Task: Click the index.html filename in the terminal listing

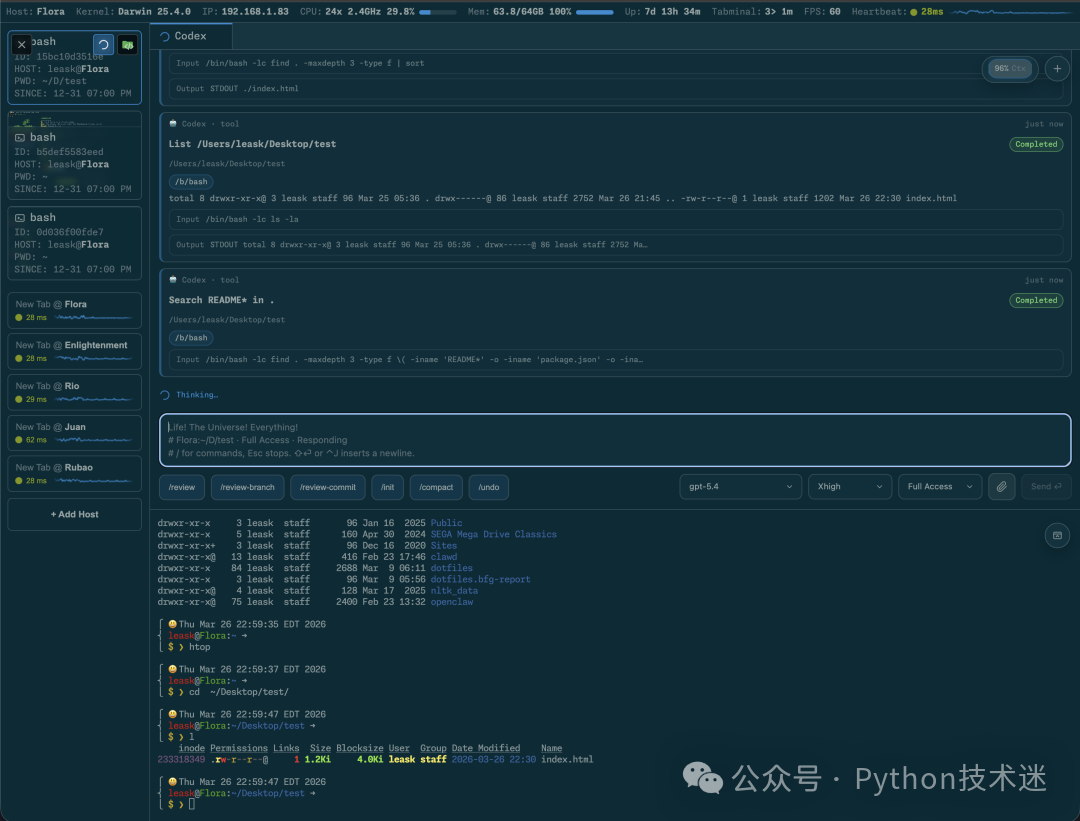Action: point(567,760)
